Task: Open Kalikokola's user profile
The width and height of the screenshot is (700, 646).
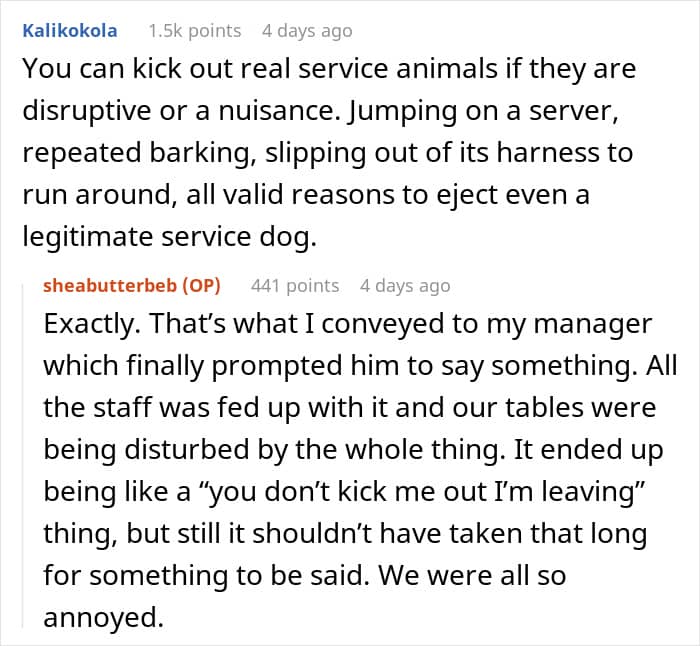Action: click(x=70, y=31)
